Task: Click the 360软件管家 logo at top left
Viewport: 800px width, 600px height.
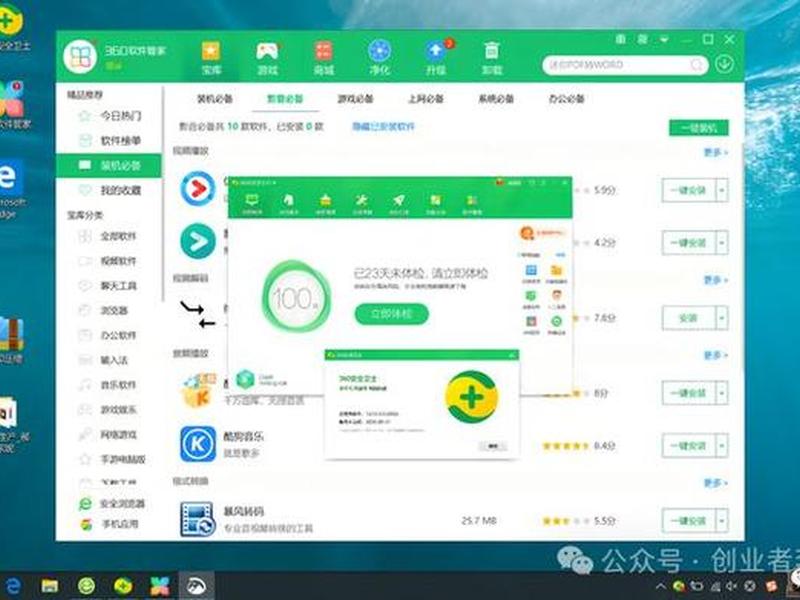Action: tap(80, 56)
